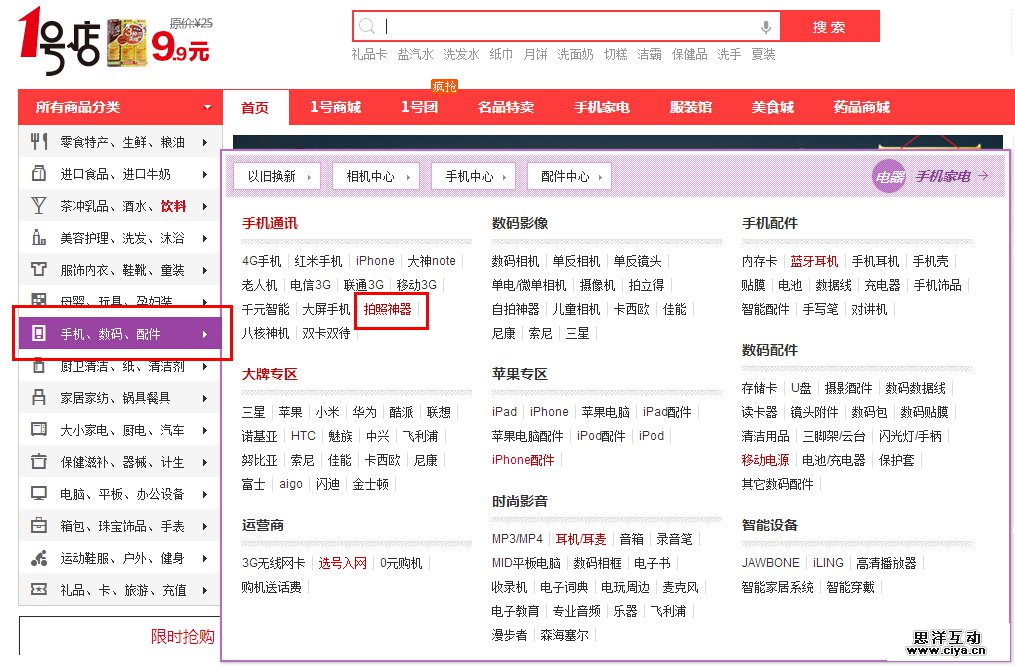The width and height of the screenshot is (1015, 666).
Task: Click the 苹果电脑 link
Action: tap(605, 412)
